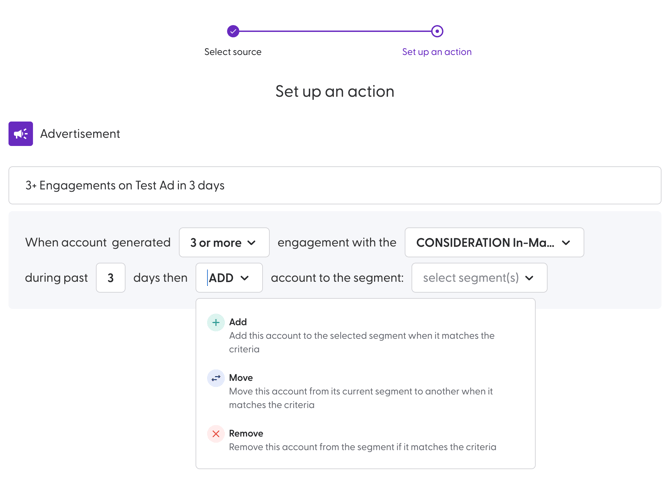Viewport: 670px width, 480px height.
Task: Click the chevron on the ADD dropdown
Action: 245,278
